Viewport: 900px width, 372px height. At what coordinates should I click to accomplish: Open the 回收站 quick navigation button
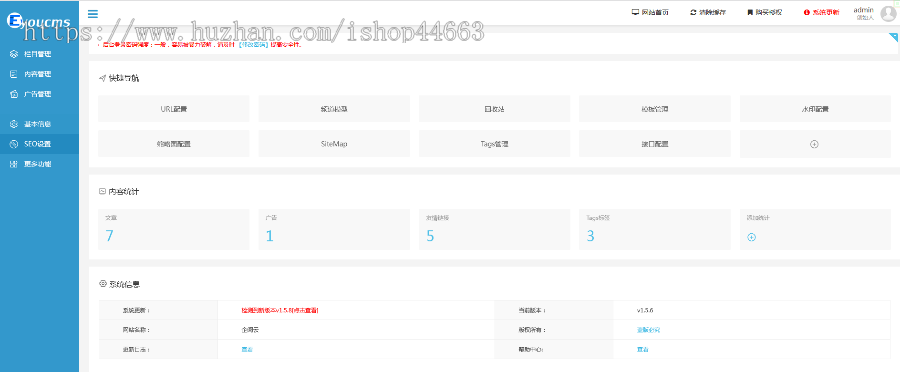tap(494, 108)
